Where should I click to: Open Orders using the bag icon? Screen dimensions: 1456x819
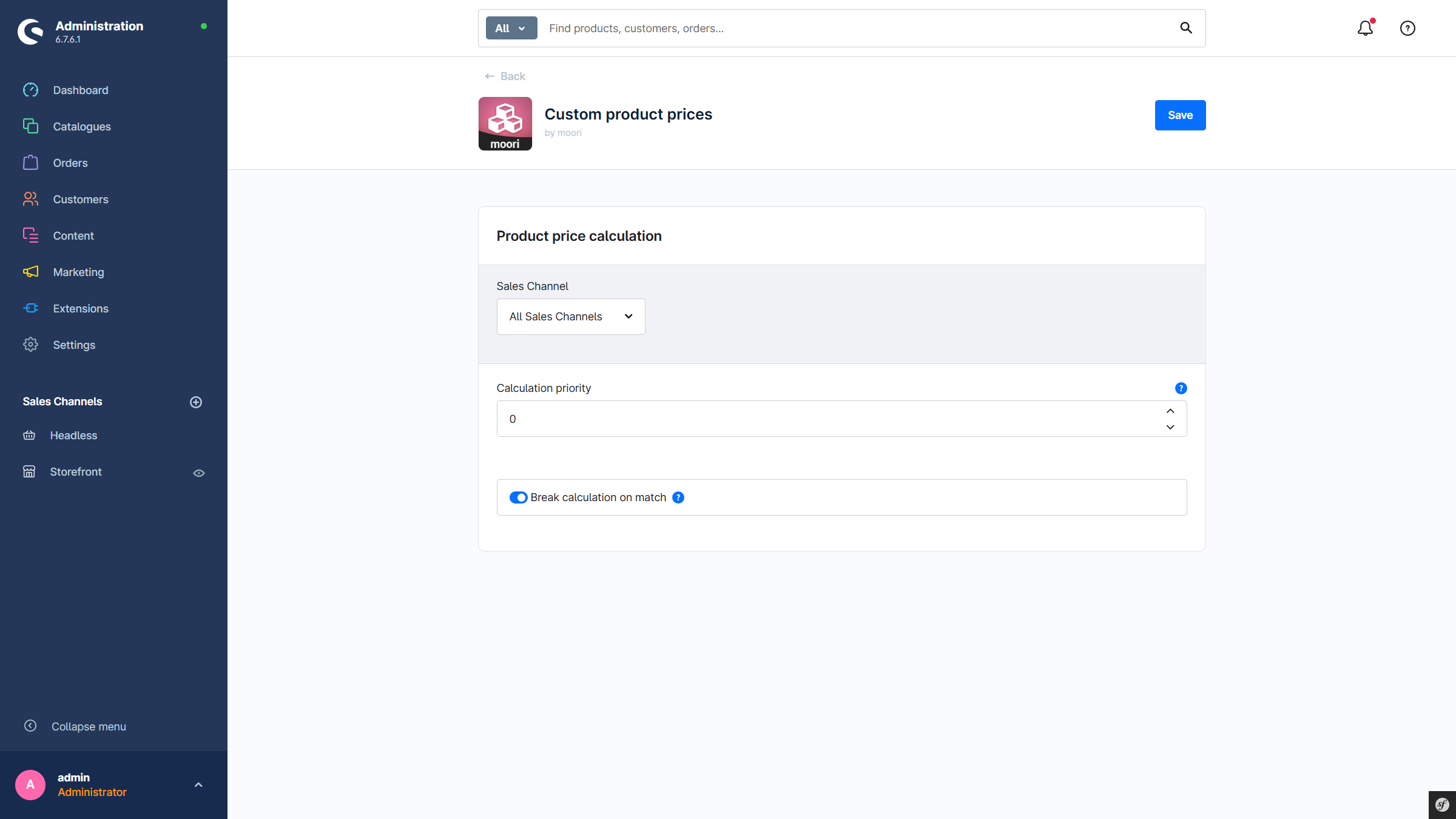pyautogui.click(x=30, y=163)
